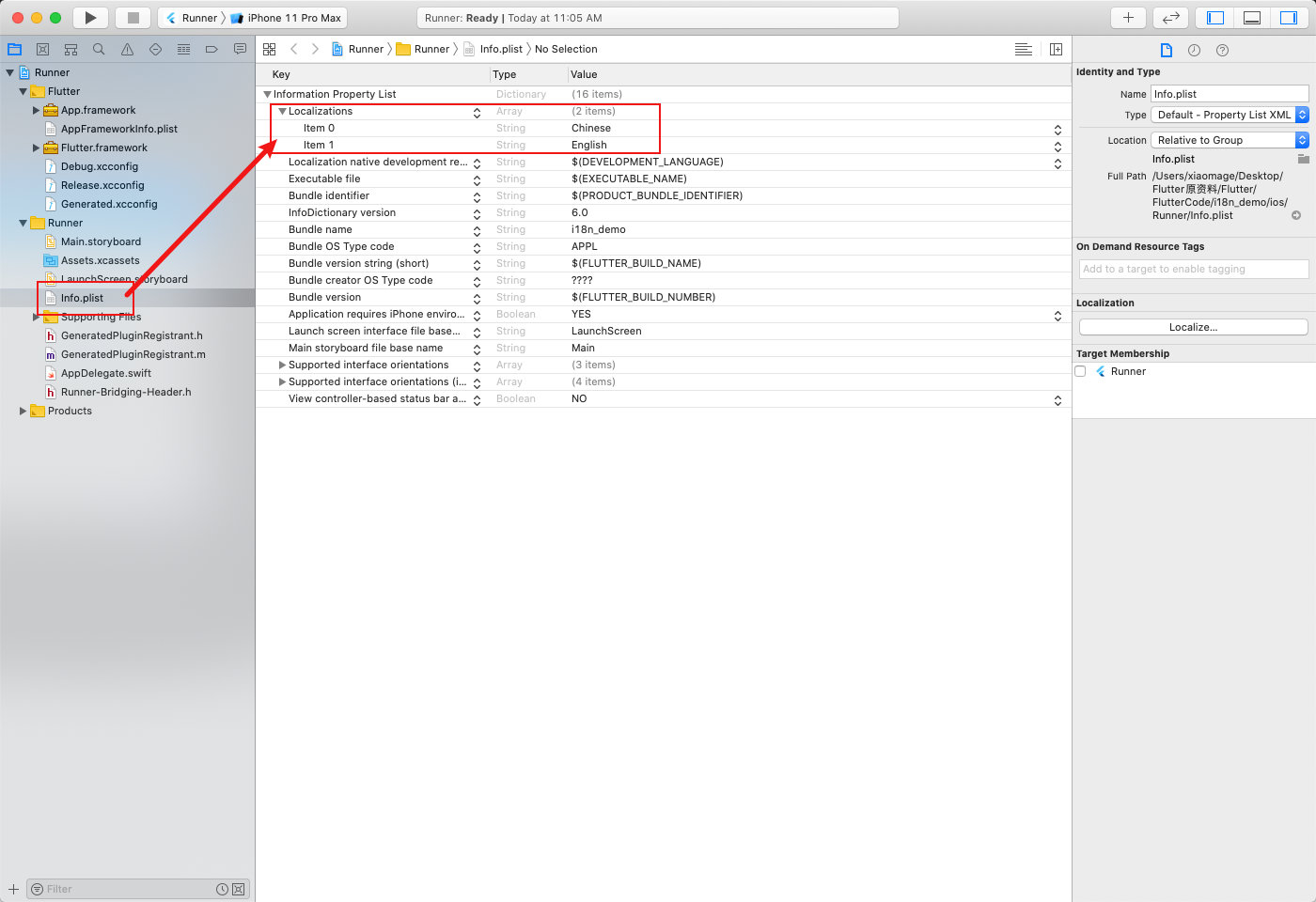Show the File inspector tab
This screenshot has width=1316, height=902.
(x=1167, y=50)
